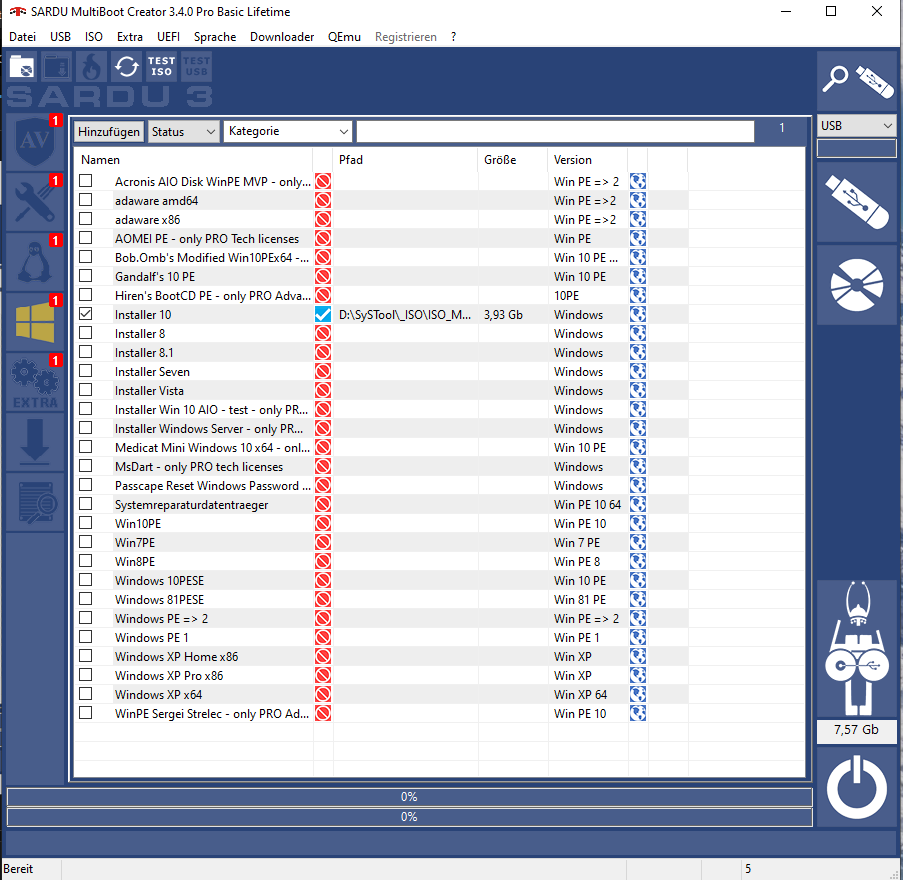Screen dimensions: 903x880
Task: Open the Sprache menu
Action: [x=215, y=37]
